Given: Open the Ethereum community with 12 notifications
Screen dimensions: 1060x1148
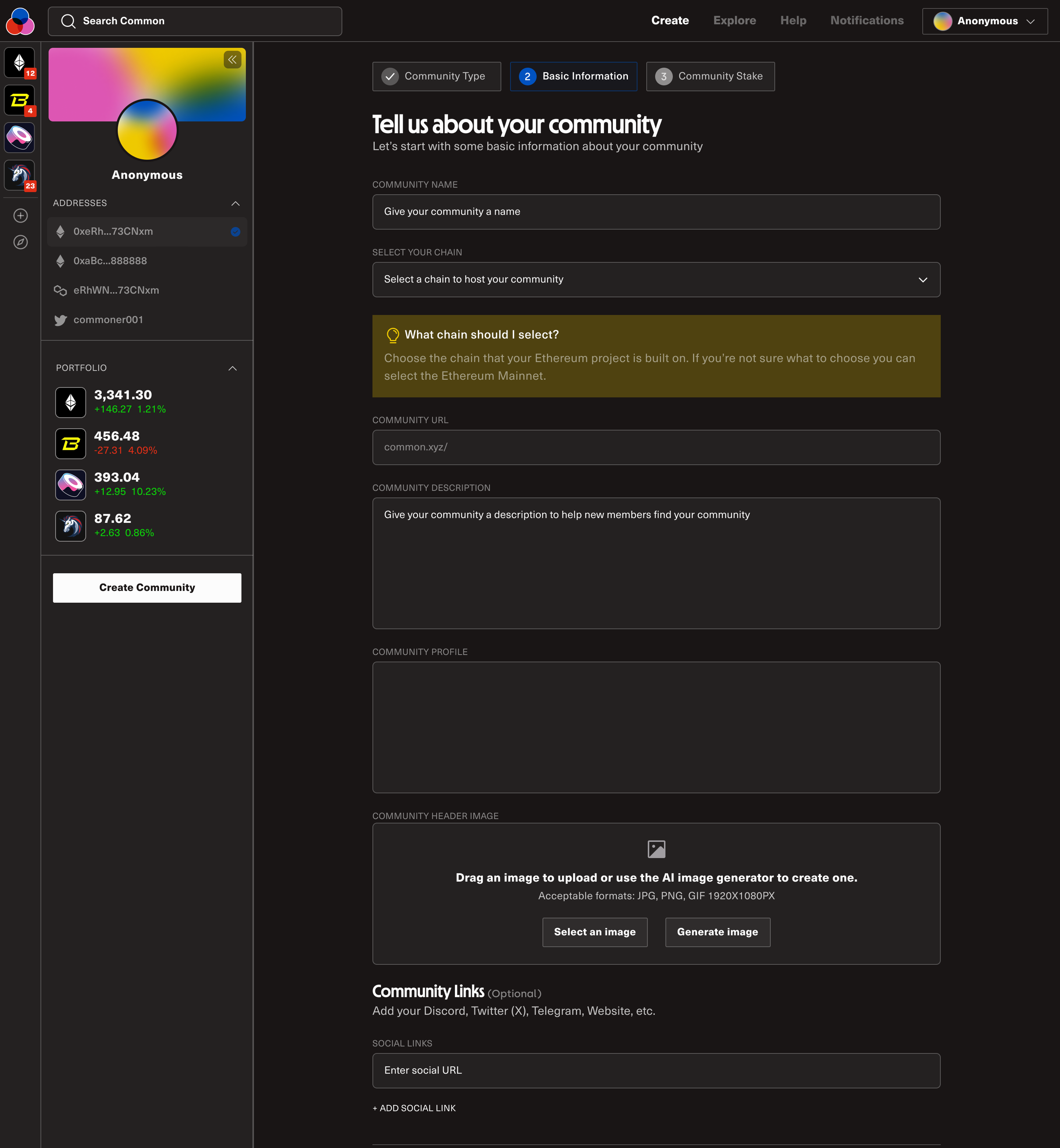Looking at the screenshot, I should (x=20, y=63).
